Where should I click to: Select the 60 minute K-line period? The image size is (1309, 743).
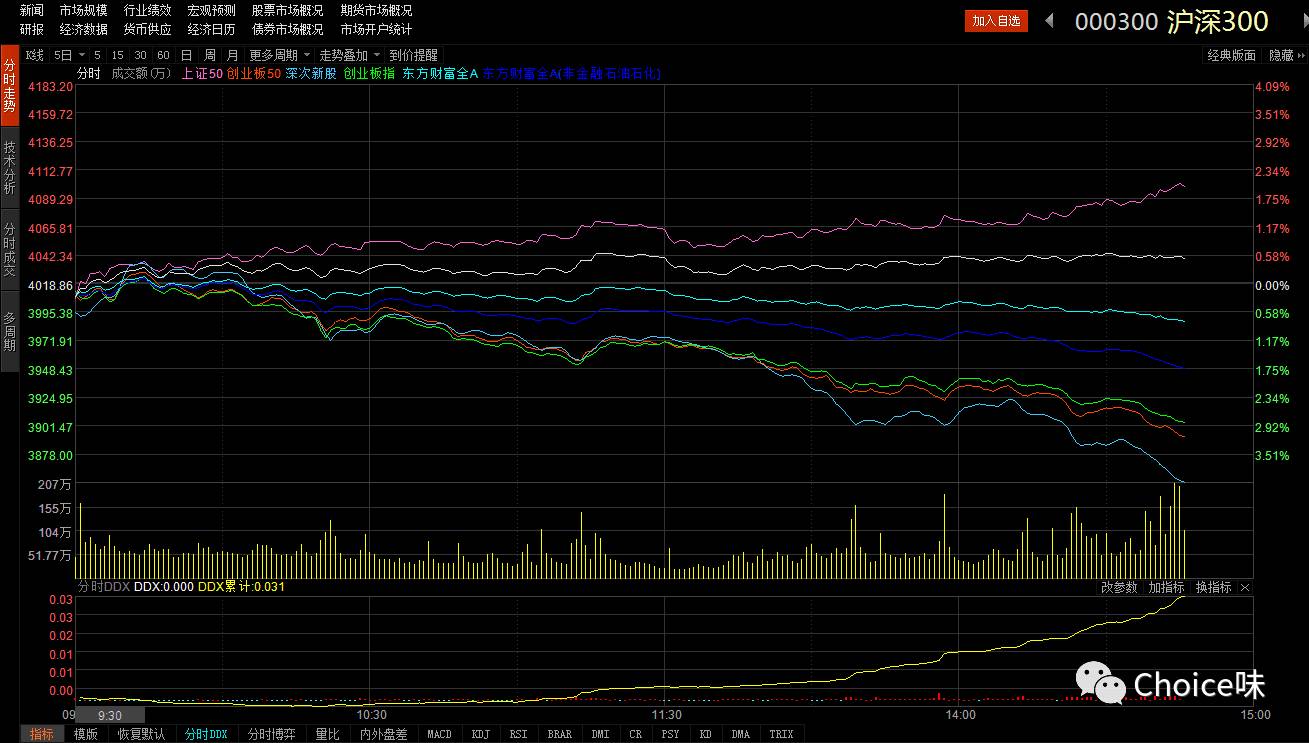pos(163,56)
